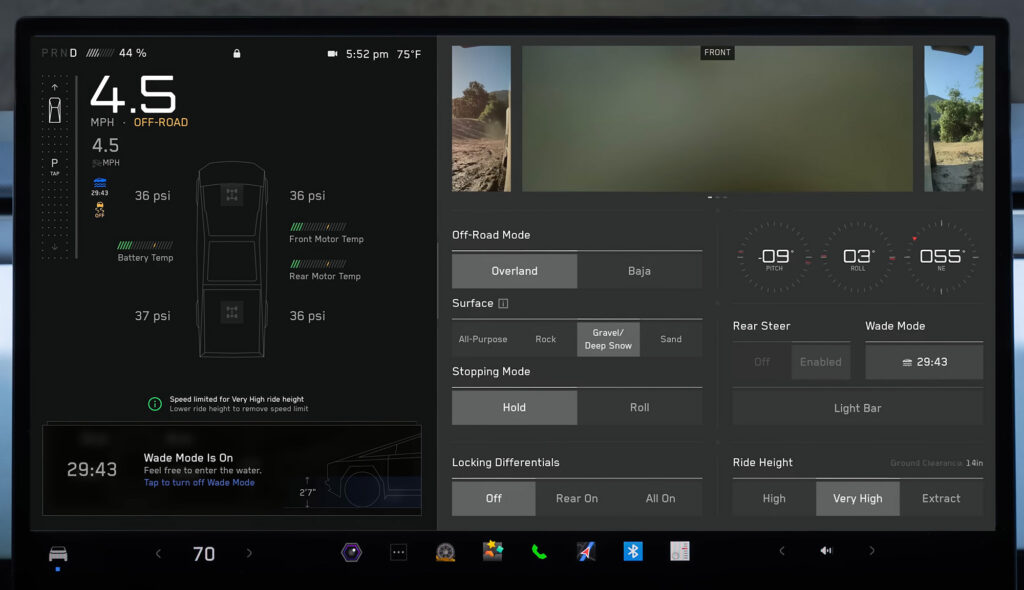Open cabin temperature setting 70
This screenshot has height=590, width=1024.
(x=204, y=553)
